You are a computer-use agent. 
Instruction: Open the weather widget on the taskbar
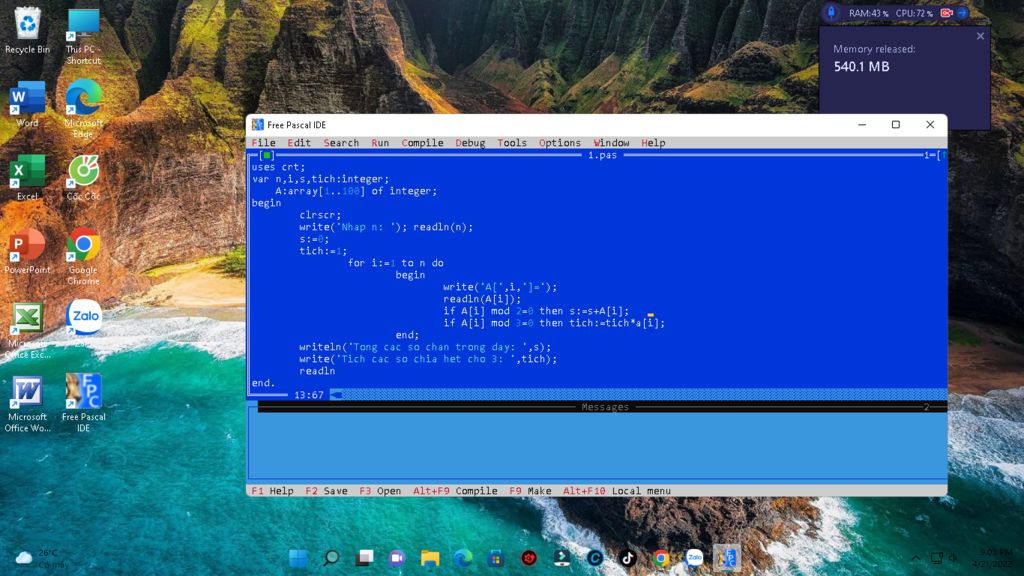(x=41, y=558)
